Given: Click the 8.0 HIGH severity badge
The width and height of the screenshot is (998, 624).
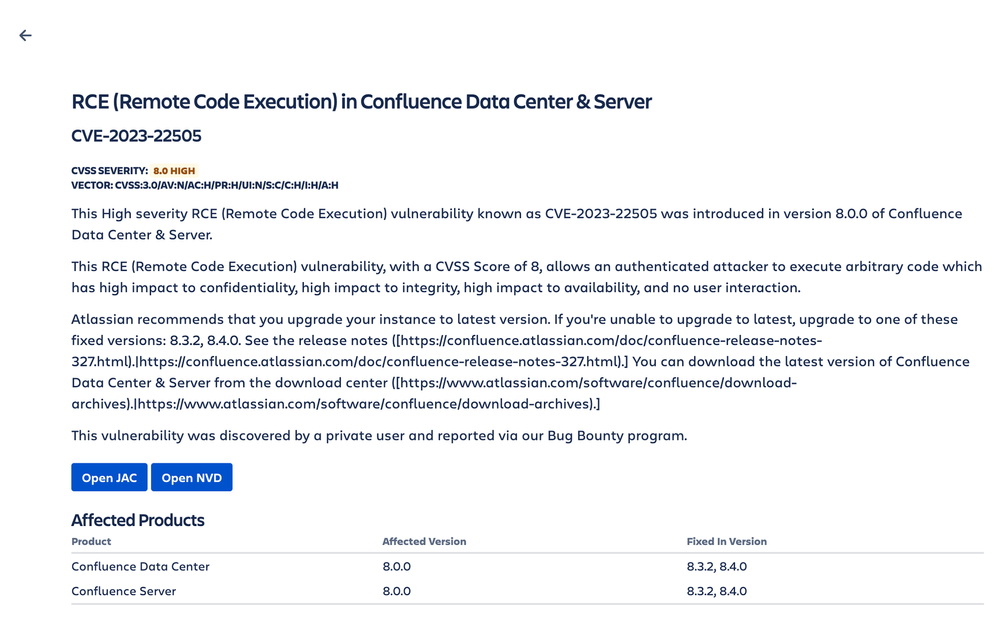Looking at the screenshot, I should pos(174,171).
